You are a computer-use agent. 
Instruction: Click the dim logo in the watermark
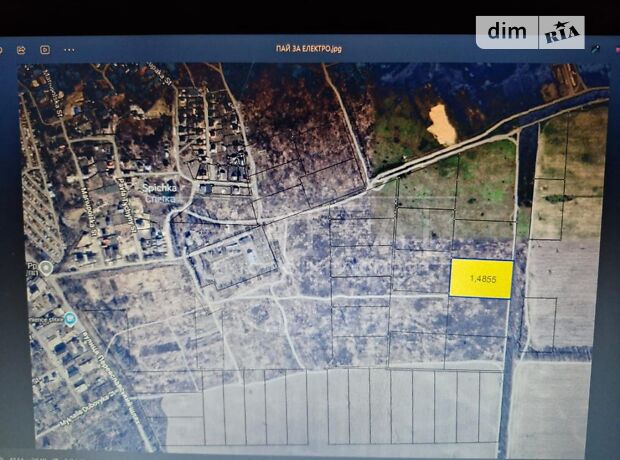point(508,32)
